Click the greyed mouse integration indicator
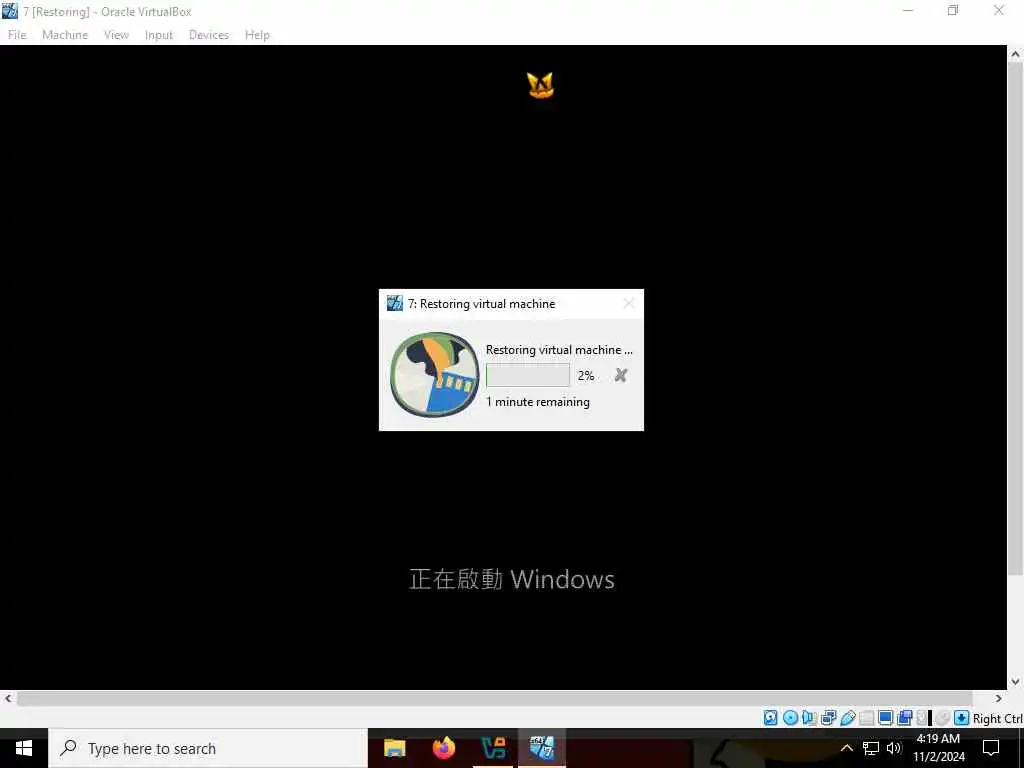Viewport: 1024px width, 768px height. pos(942,718)
